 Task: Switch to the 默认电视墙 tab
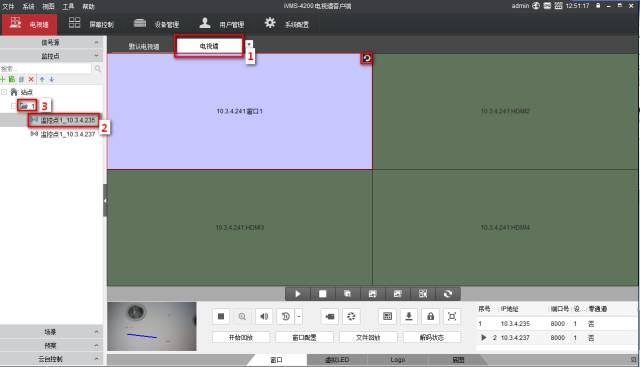click(x=144, y=47)
